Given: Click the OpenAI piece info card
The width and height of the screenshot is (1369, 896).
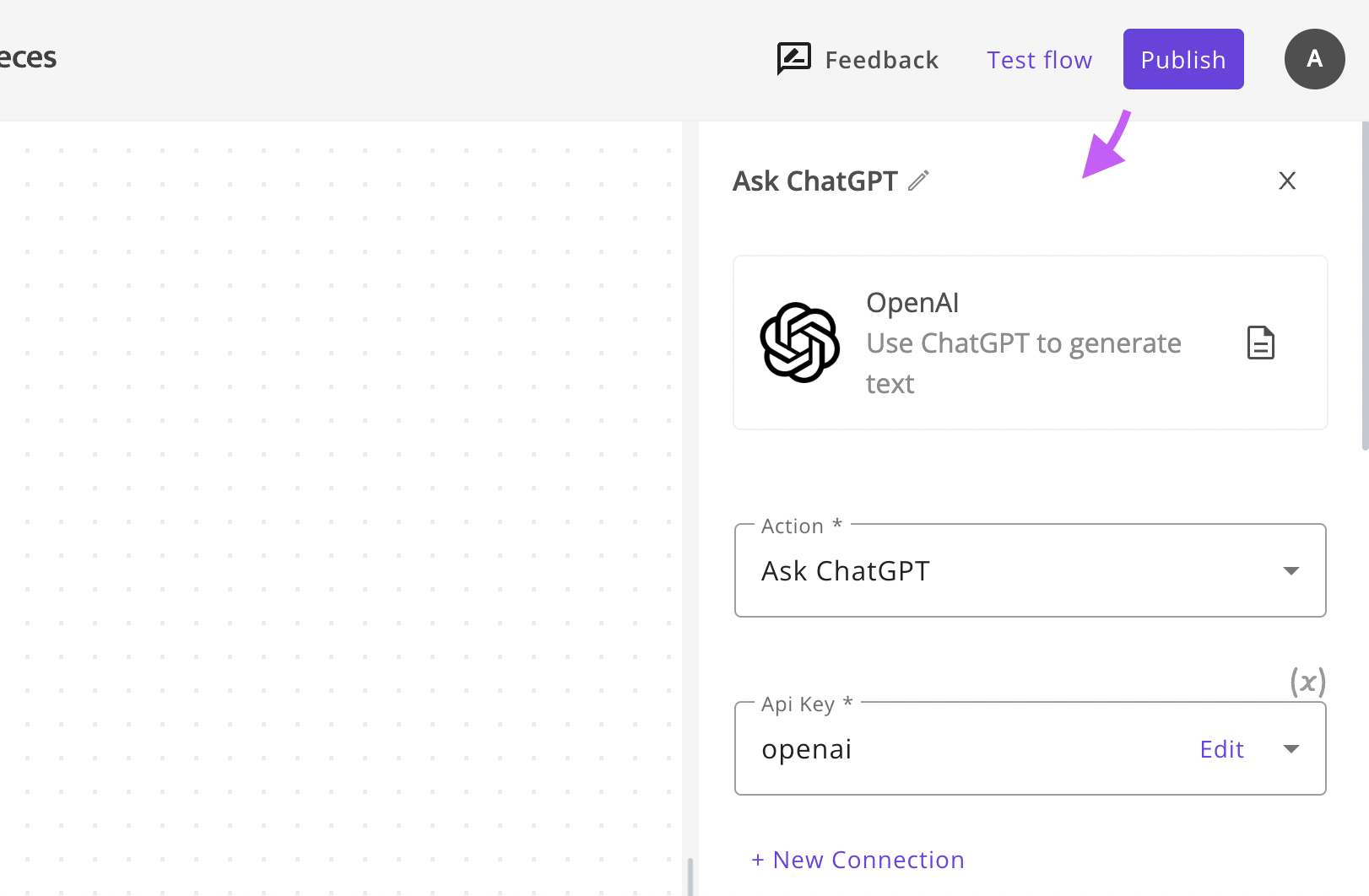Looking at the screenshot, I should [1030, 342].
